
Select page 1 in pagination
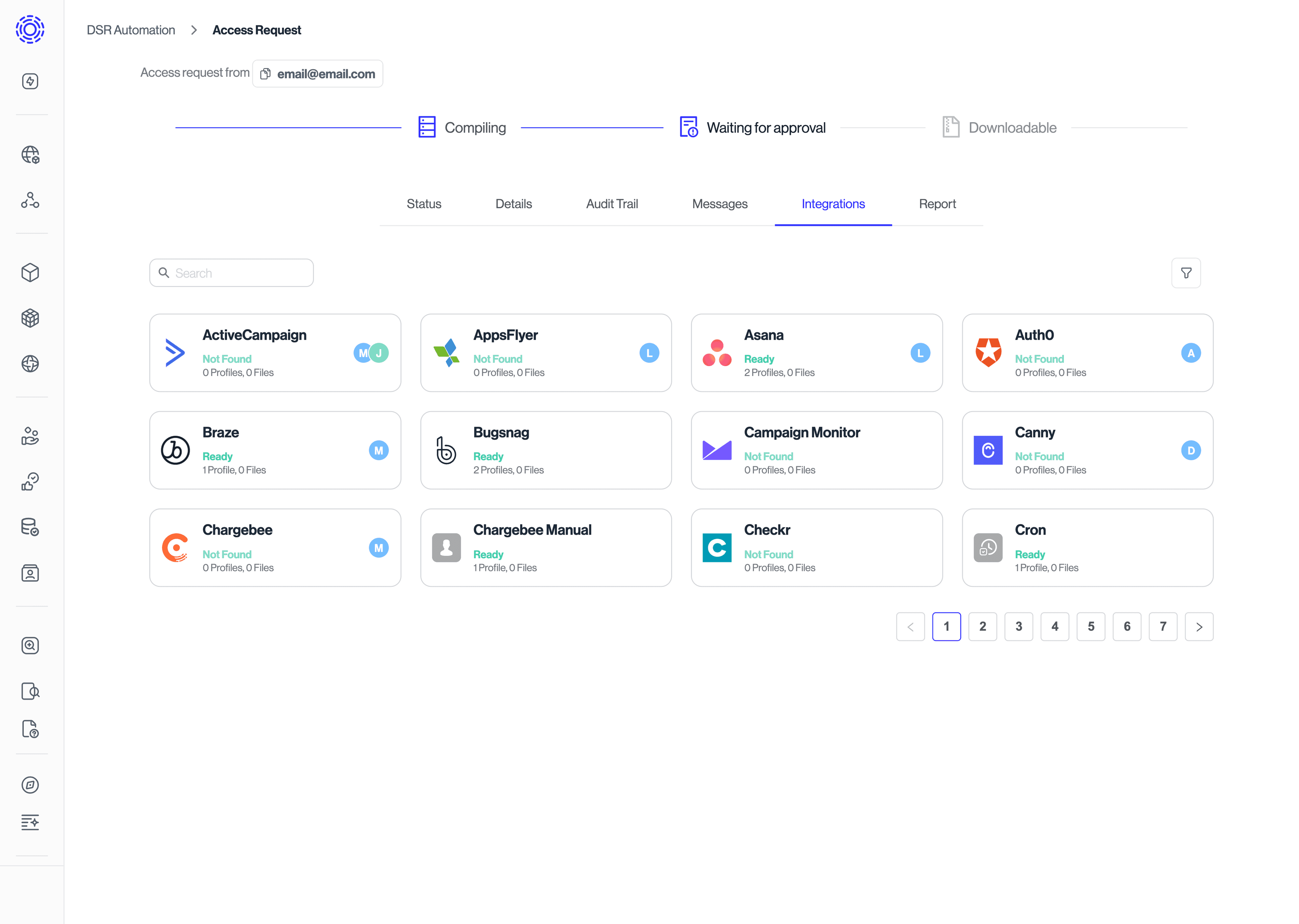click(947, 626)
